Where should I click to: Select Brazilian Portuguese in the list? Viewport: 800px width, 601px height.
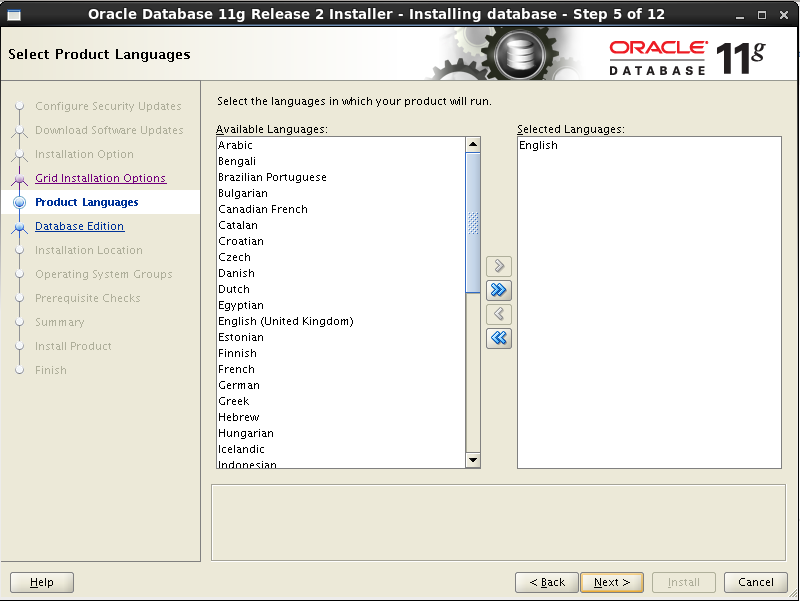(341, 177)
